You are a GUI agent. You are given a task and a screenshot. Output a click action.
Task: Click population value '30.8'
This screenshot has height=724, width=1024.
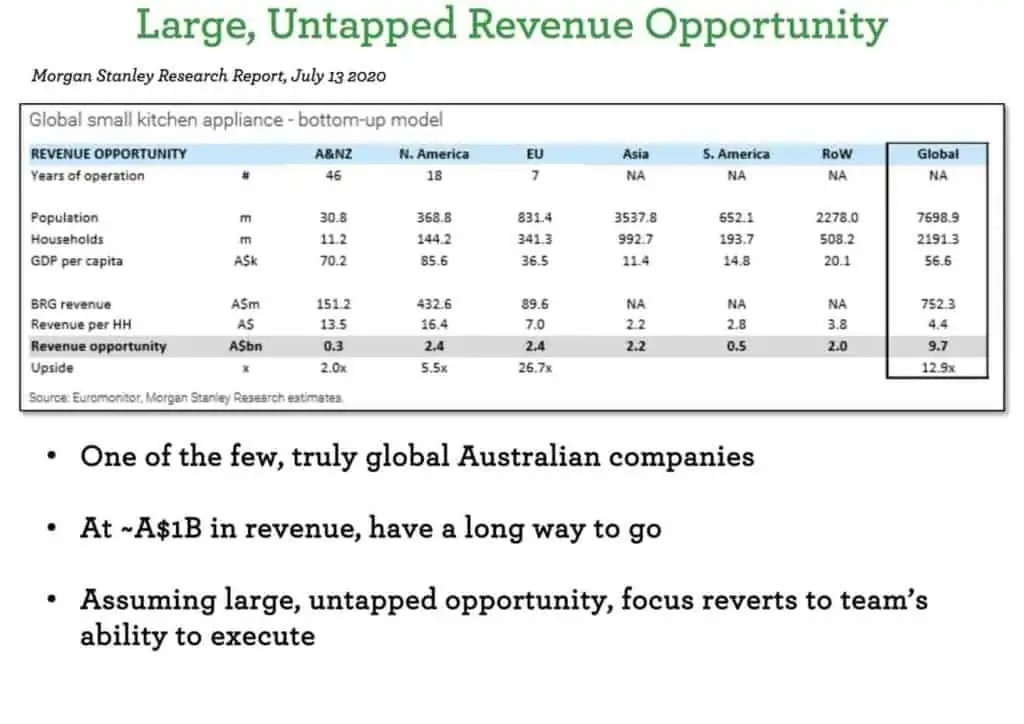pyautogui.click(x=333, y=217)
